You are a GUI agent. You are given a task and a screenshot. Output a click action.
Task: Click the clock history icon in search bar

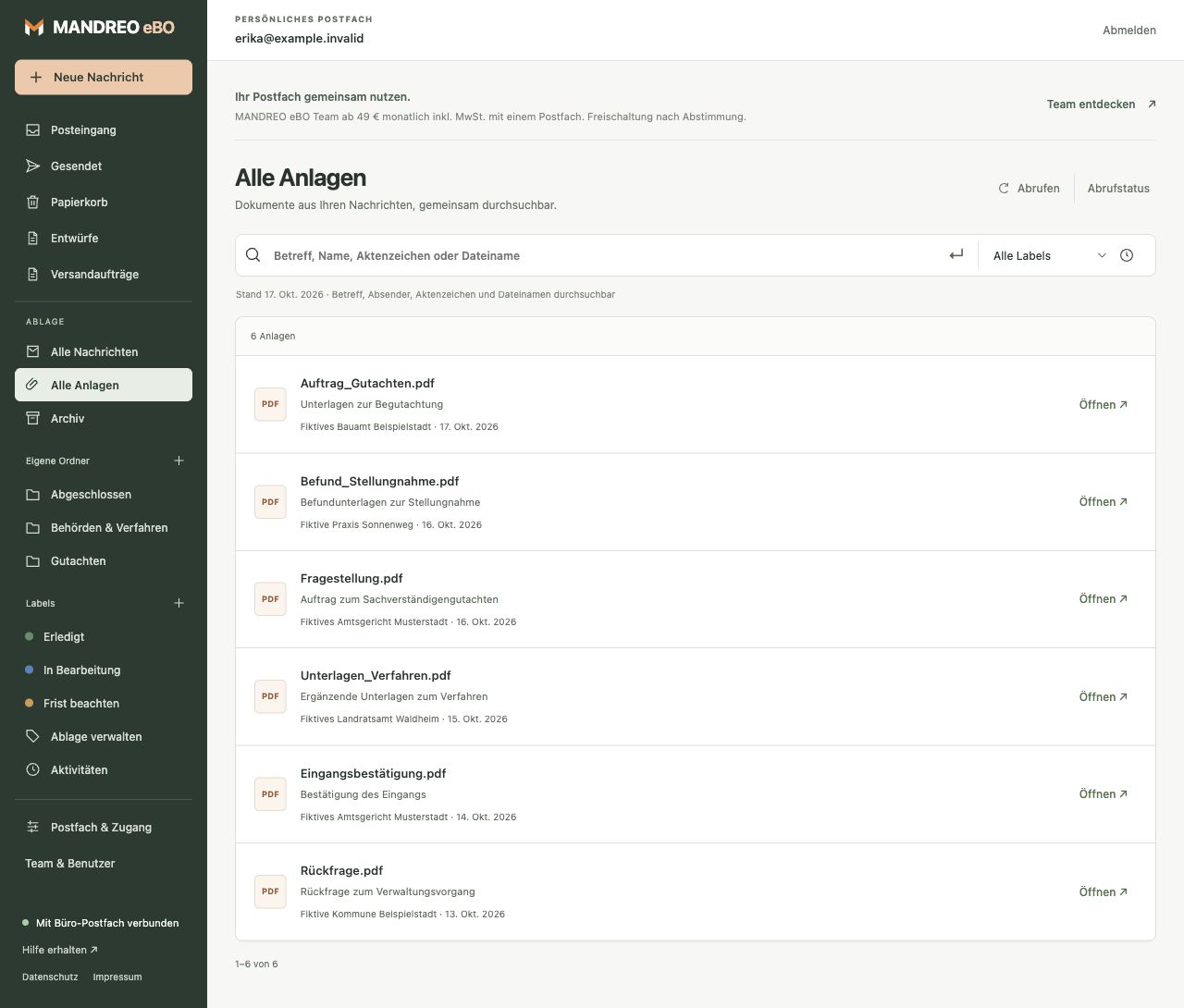[1127, 255]
